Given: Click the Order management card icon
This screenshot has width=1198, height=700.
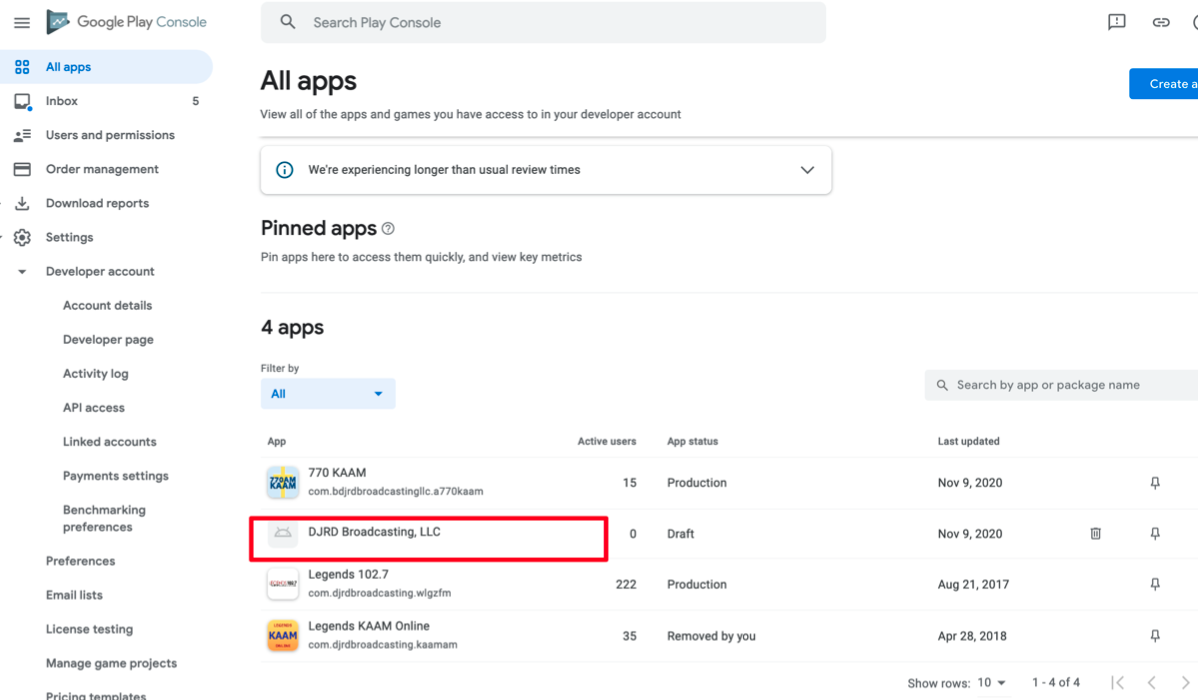Looking at the screenshot, I should click(x=22, y=169).
